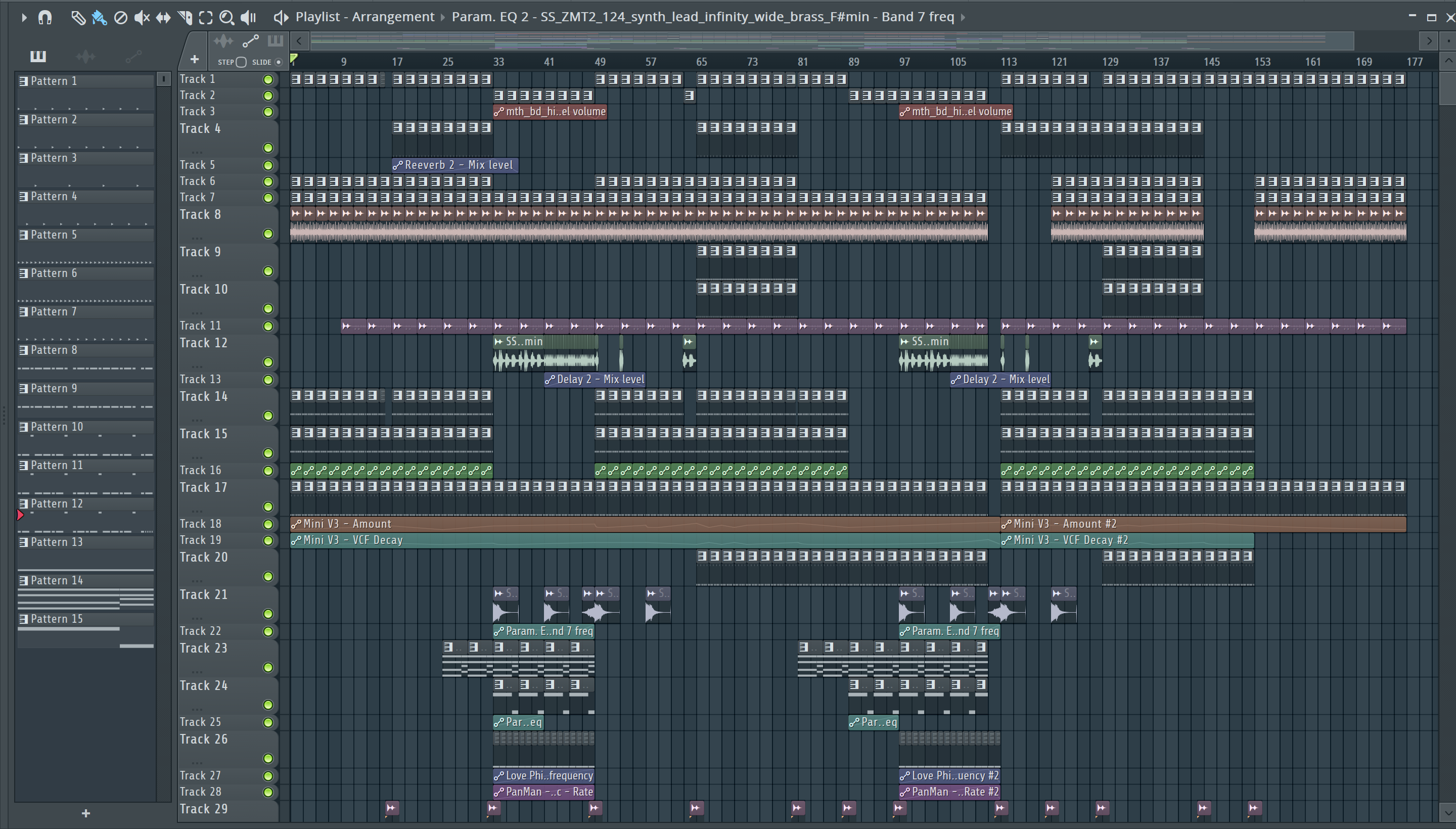Mute Track 1 with its green LED
1456x829 pixels.
267,80
